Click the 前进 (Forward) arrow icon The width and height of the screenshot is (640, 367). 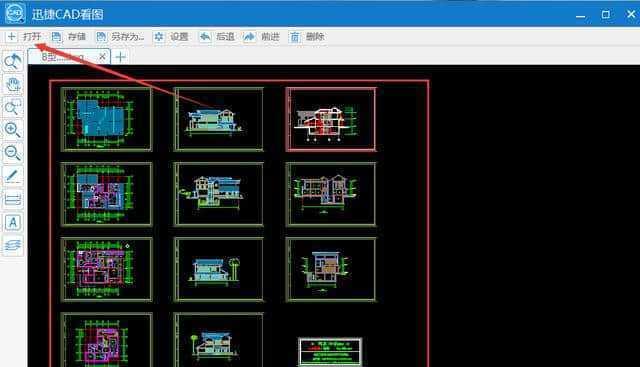(x=249, y=37)
